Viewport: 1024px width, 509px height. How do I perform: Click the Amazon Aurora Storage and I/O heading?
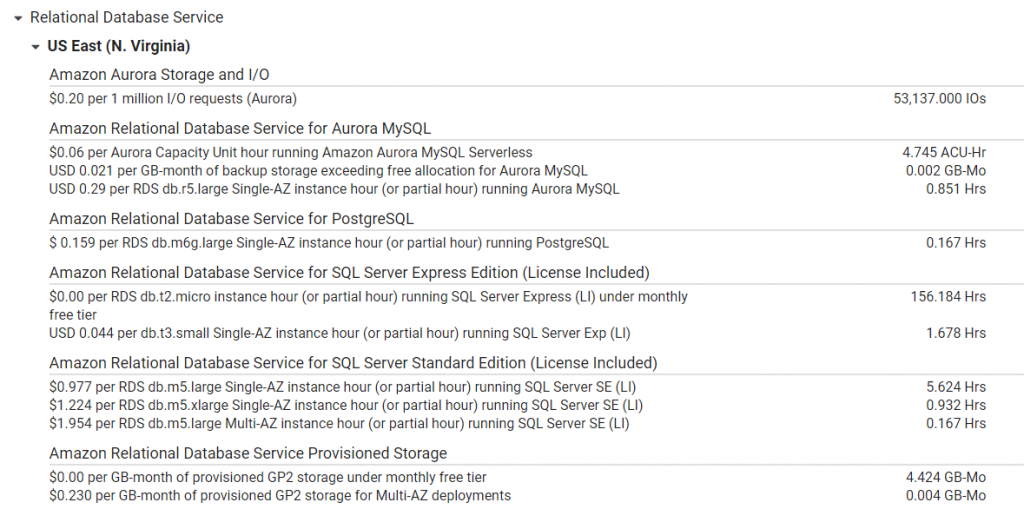159,74
